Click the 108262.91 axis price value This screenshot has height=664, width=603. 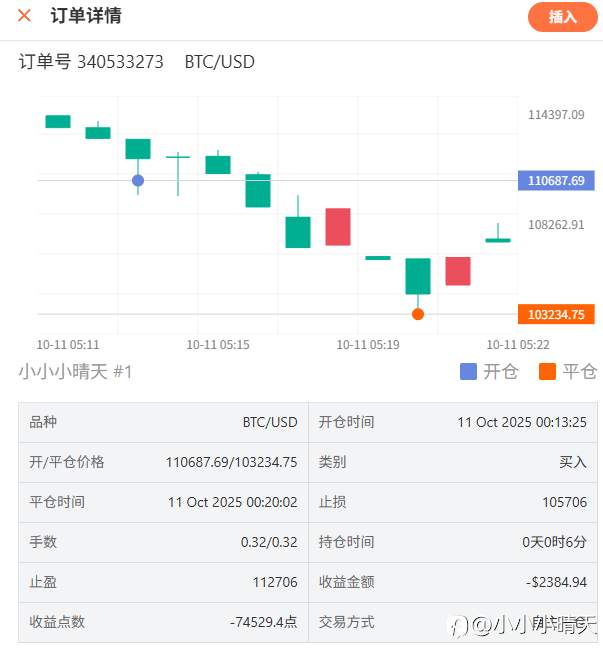pyautogui.click(x=556, y=225)
